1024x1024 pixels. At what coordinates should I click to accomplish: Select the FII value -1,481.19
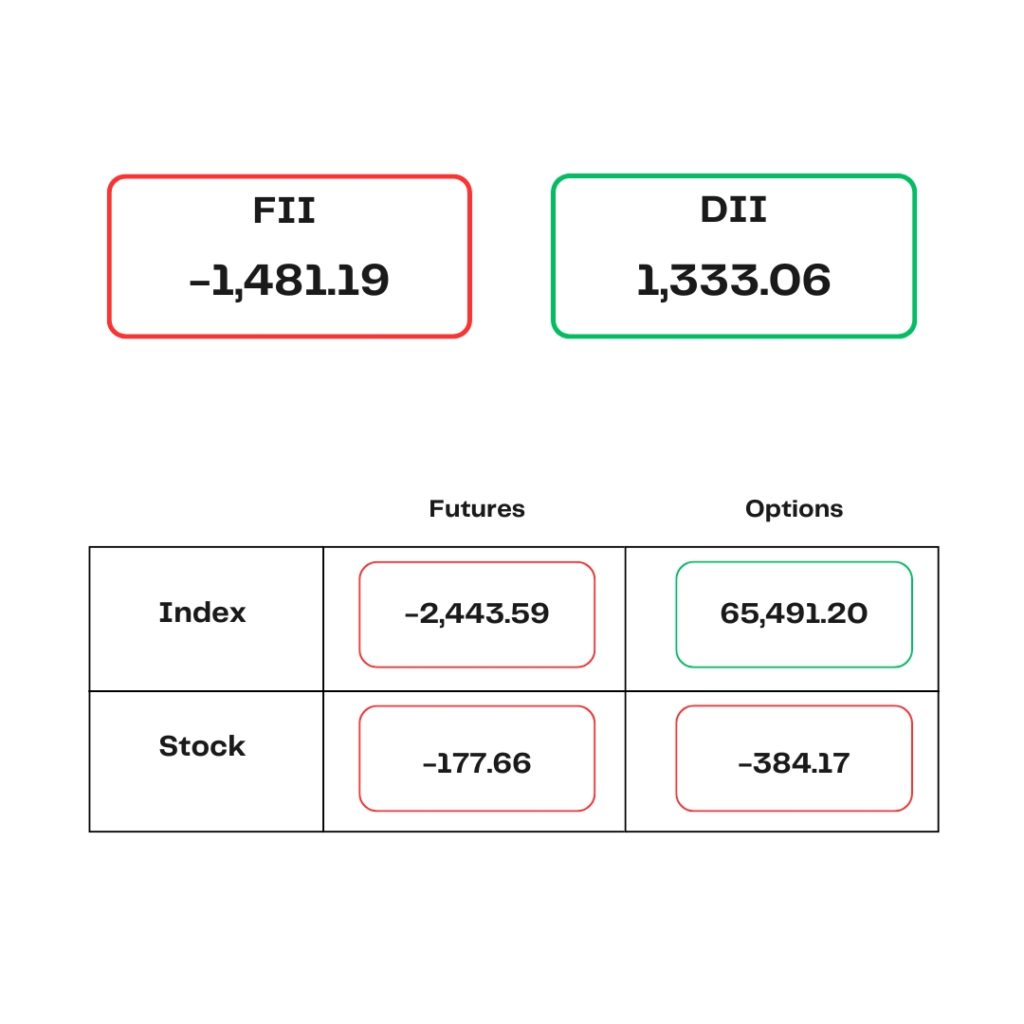[289, 281]
